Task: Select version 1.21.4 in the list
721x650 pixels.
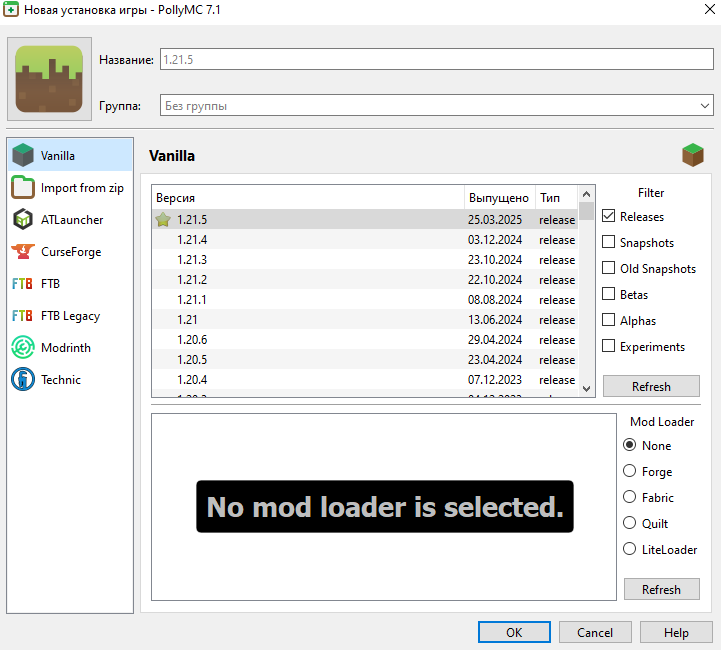Action: [x=365, y=239]
